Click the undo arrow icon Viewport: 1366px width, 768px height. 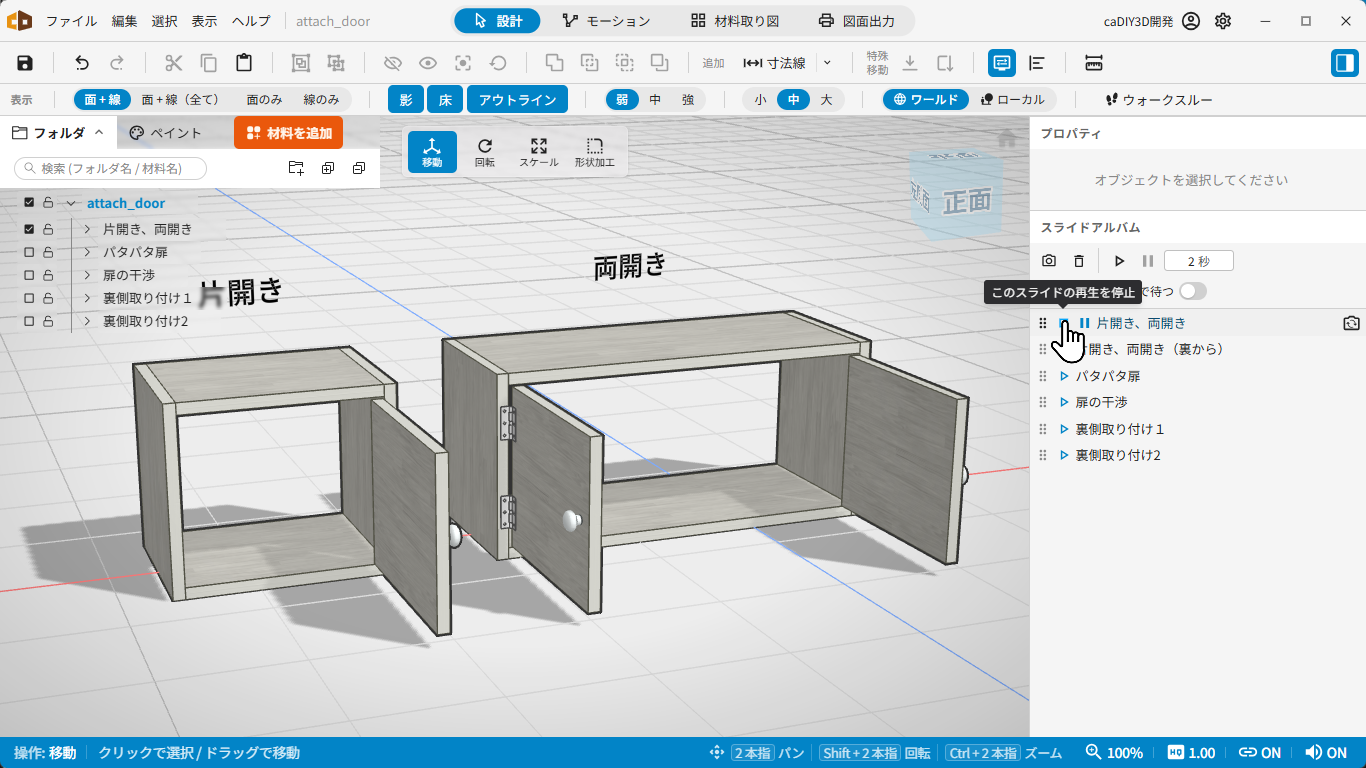[82, 63]
